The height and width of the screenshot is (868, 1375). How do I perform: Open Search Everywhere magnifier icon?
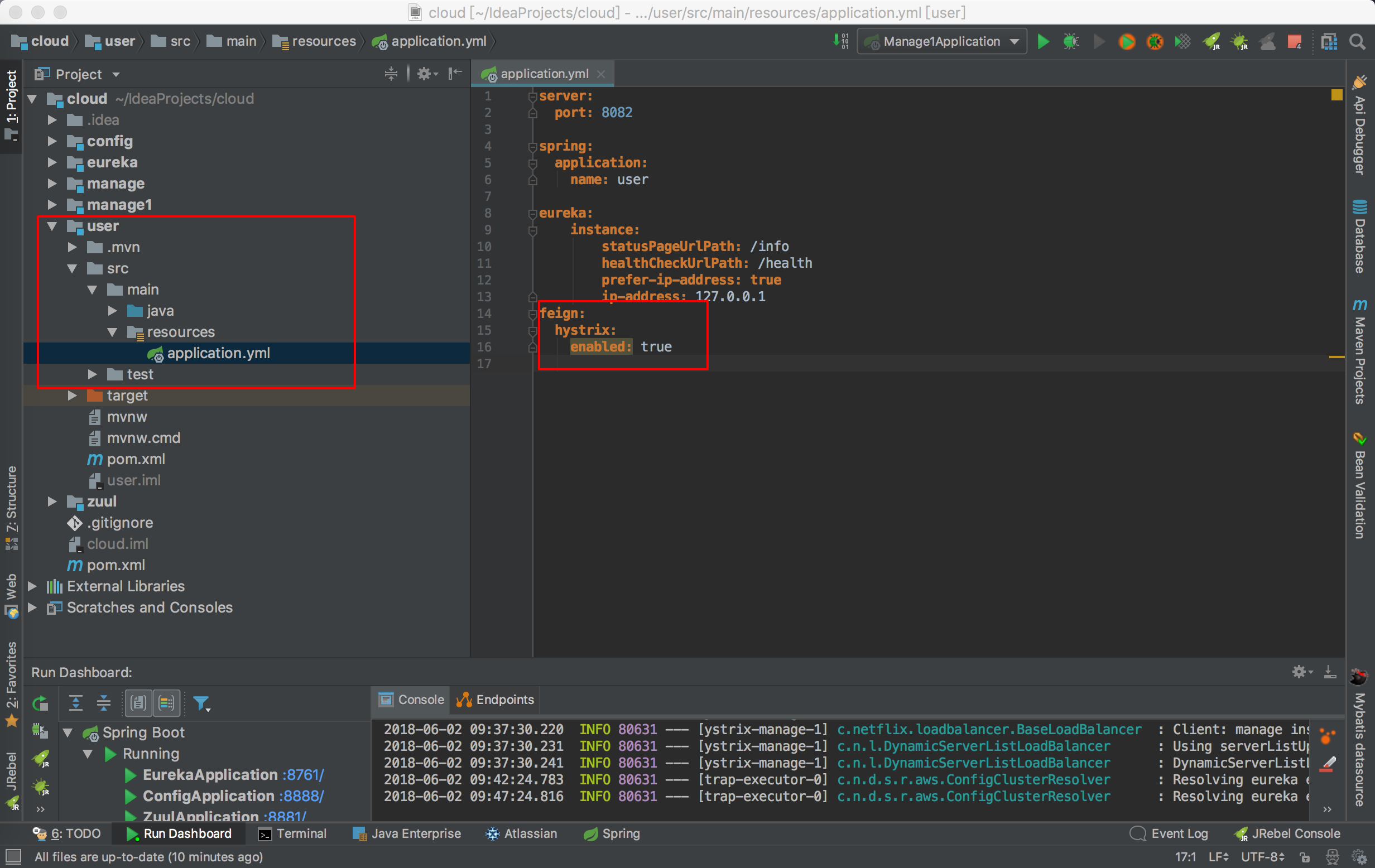point(1357,42)
